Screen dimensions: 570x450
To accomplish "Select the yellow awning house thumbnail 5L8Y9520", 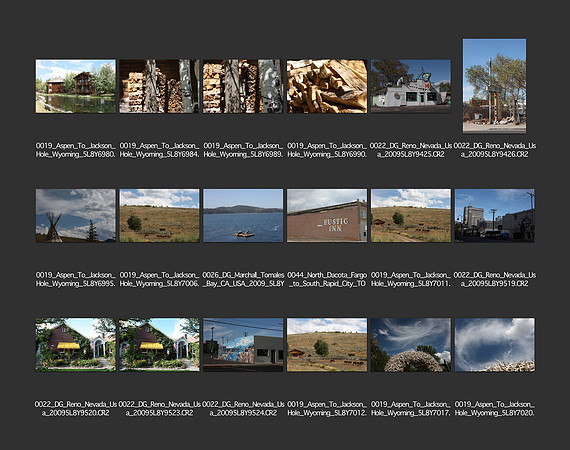I will coord(76,345).
